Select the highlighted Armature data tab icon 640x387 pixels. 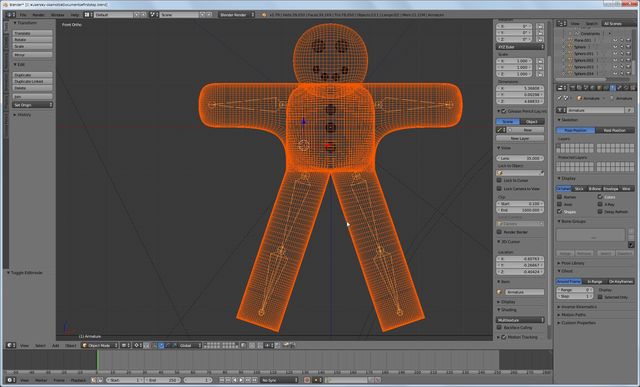[x=612, y=88]
